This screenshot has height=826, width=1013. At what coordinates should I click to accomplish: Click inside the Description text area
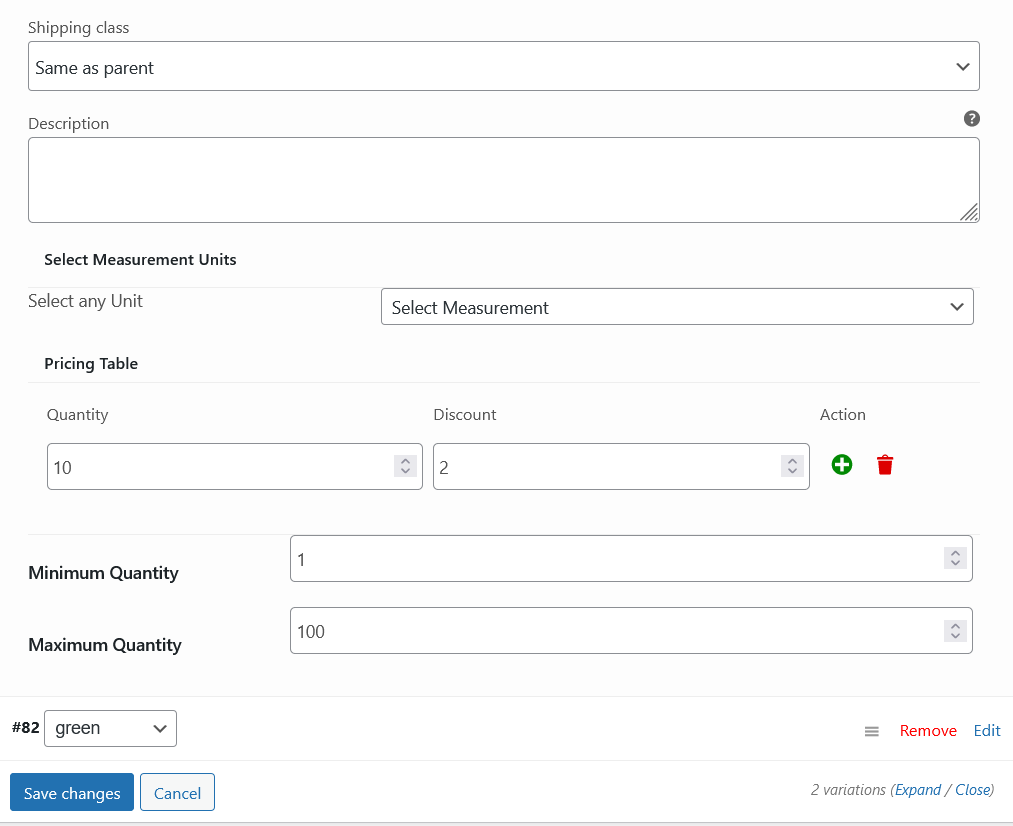click(490, 180)
